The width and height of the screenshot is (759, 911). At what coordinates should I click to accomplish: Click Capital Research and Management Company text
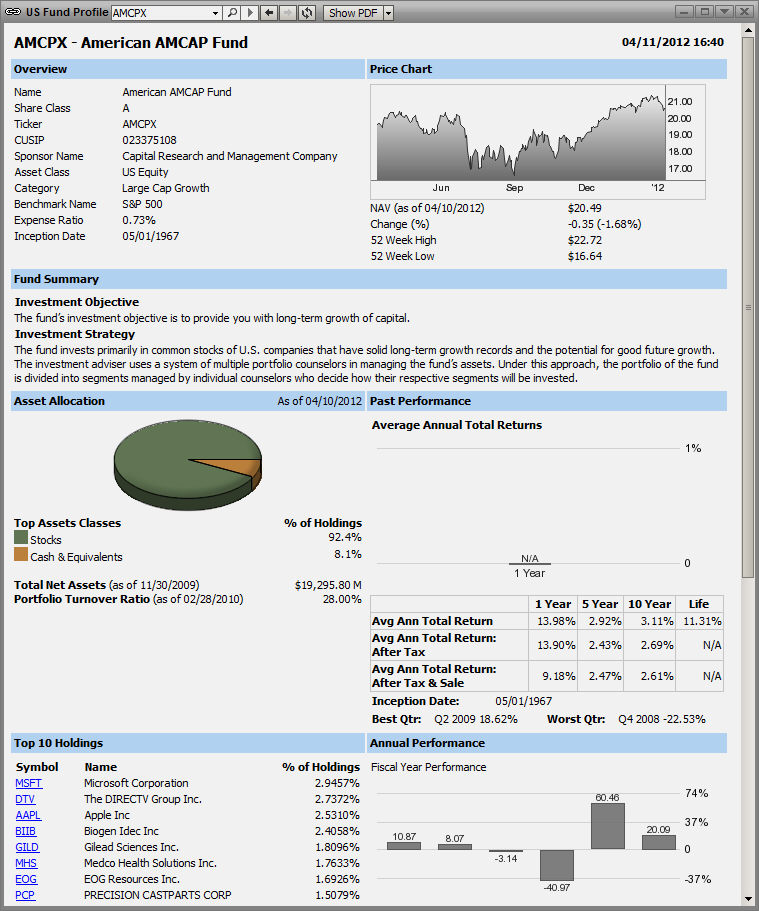coord(230,156)
